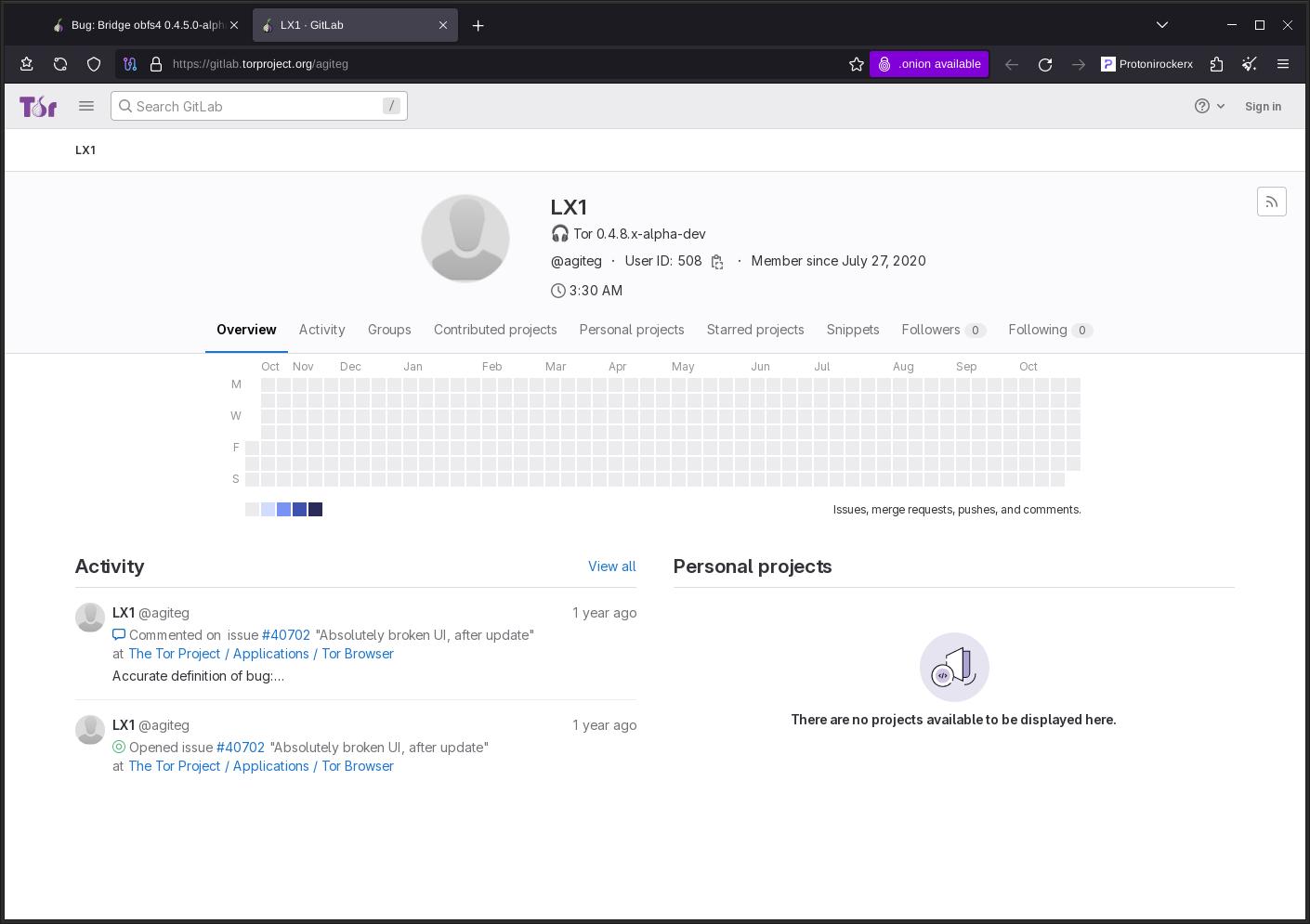Screen dimensions: 1310x924
Task: Expand the Help dropdown menu
Action: pos(1209,107)
